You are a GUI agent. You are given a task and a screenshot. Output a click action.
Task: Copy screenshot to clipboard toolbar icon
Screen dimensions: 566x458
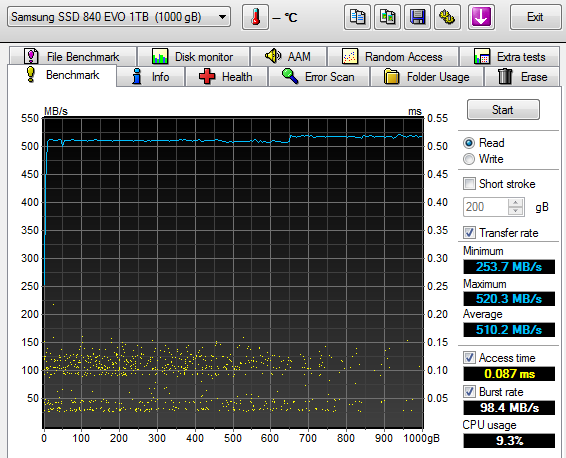coord(387,17)
